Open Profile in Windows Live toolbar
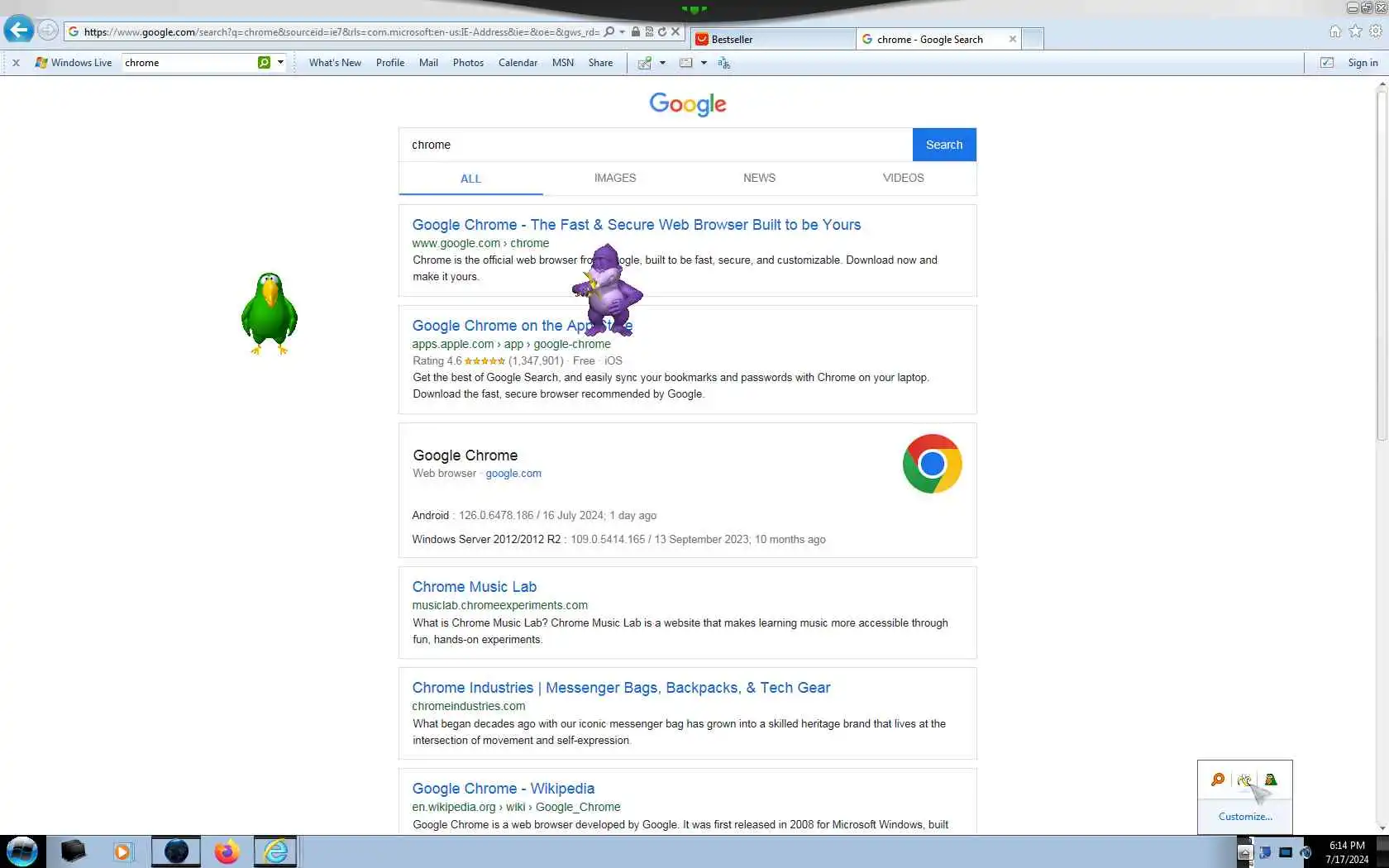This screenshot has height=868, width=1389. (x=390, y=63)
